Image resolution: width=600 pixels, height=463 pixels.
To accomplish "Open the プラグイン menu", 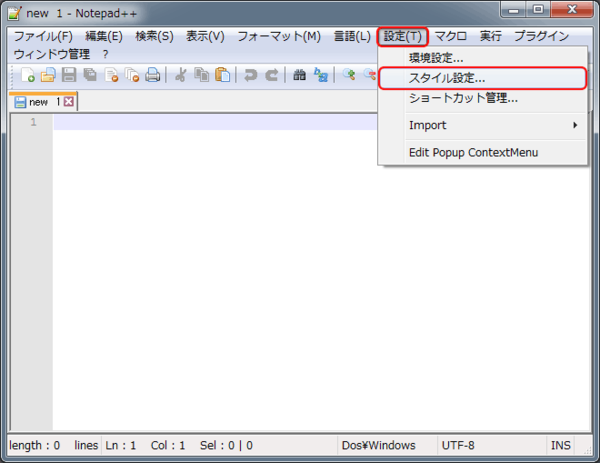I will (541, 36).
